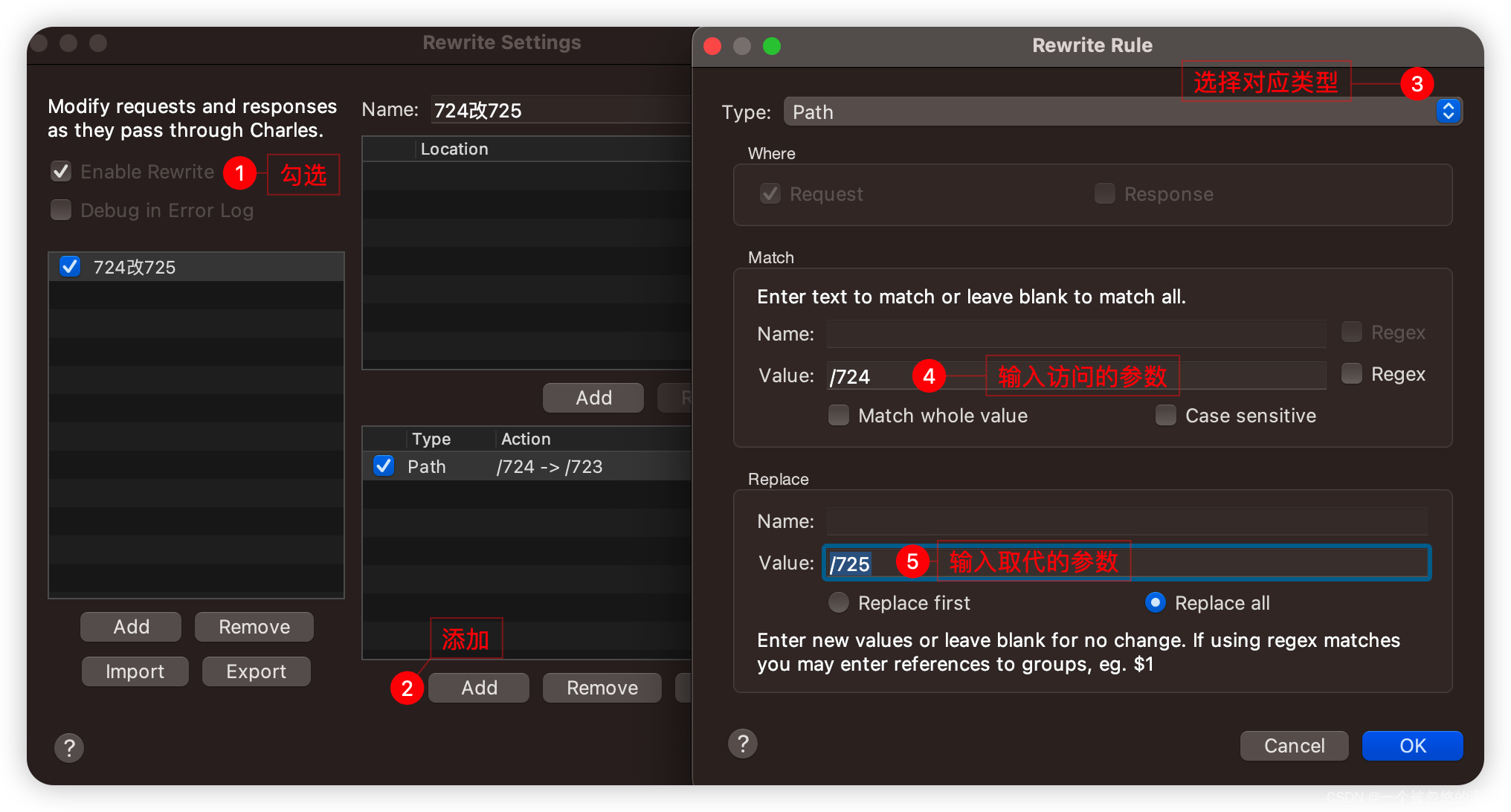Screen dimensions: 1511x812
Task: Click Add button under rules table
Action: pyautogui.click(x=479, y=687)
